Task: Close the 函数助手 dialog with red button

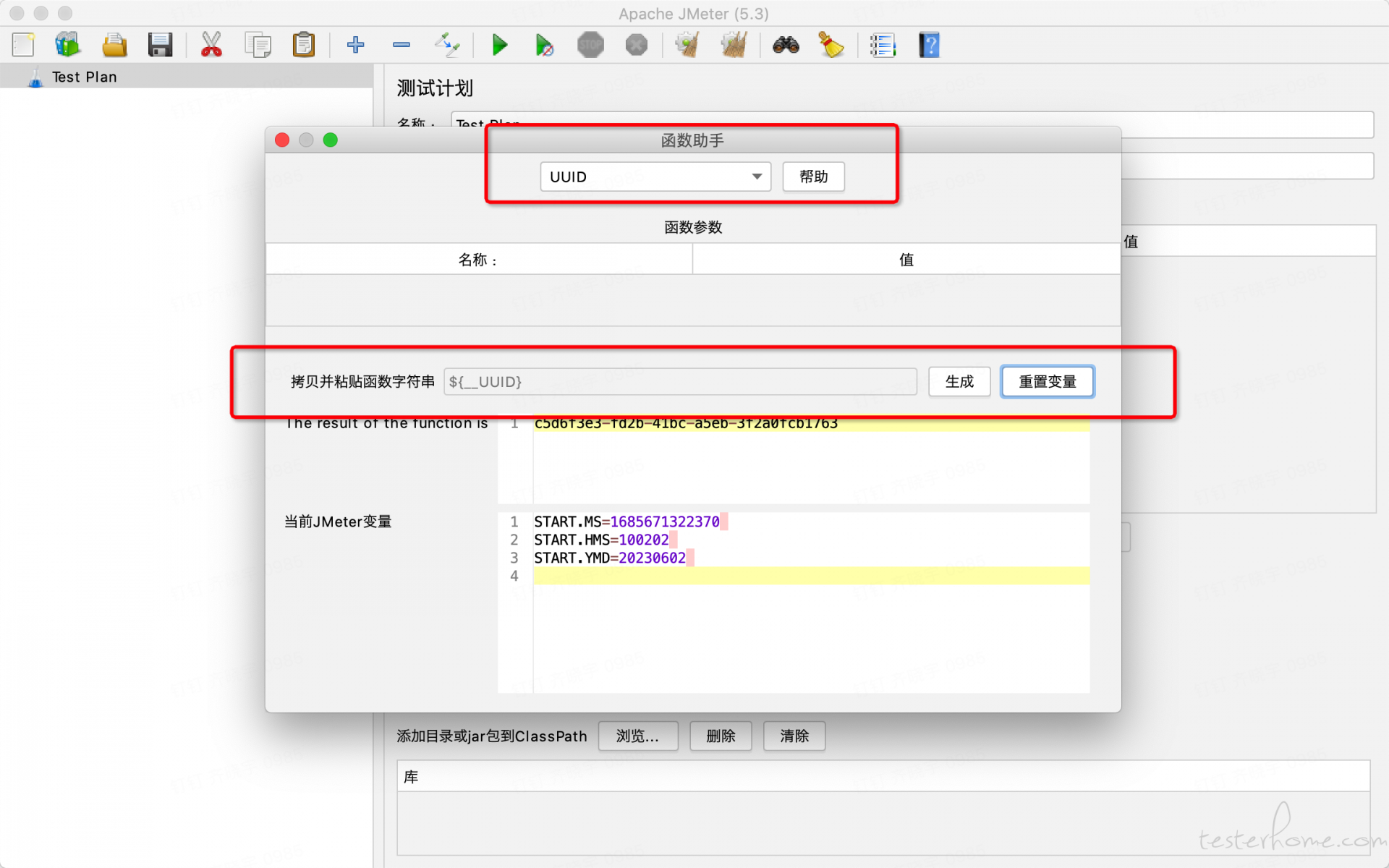Action: point(282,140)
